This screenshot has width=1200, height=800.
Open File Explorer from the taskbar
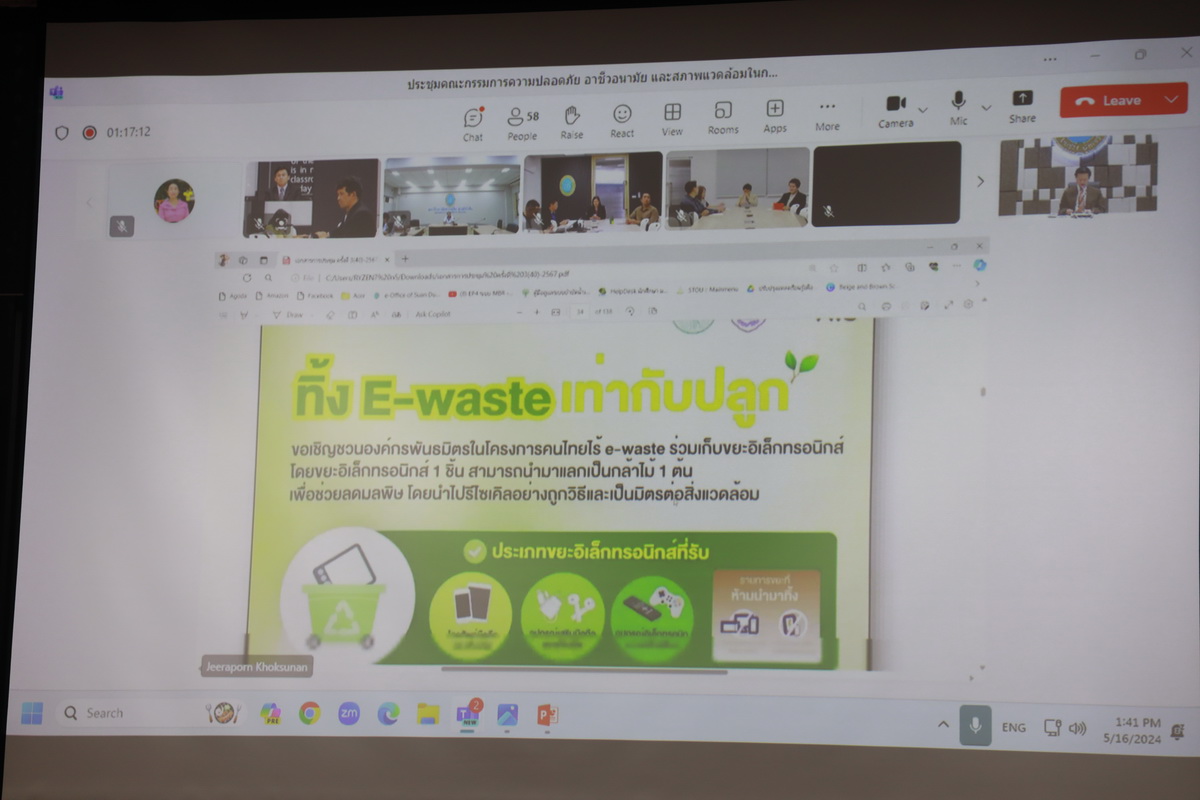pos(428,713)
